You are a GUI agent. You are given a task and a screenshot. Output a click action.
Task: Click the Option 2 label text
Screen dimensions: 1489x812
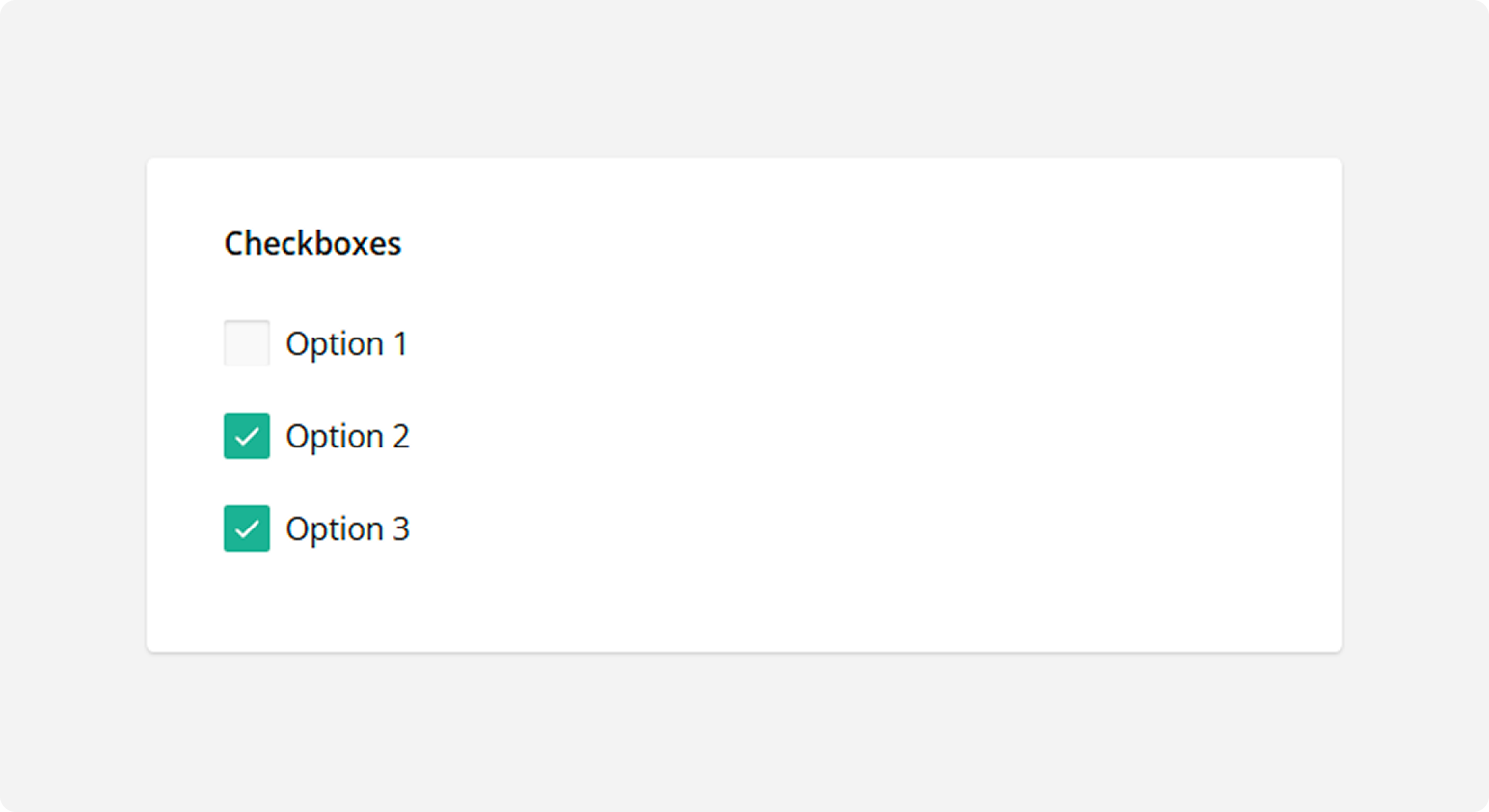tap(347, 436)
